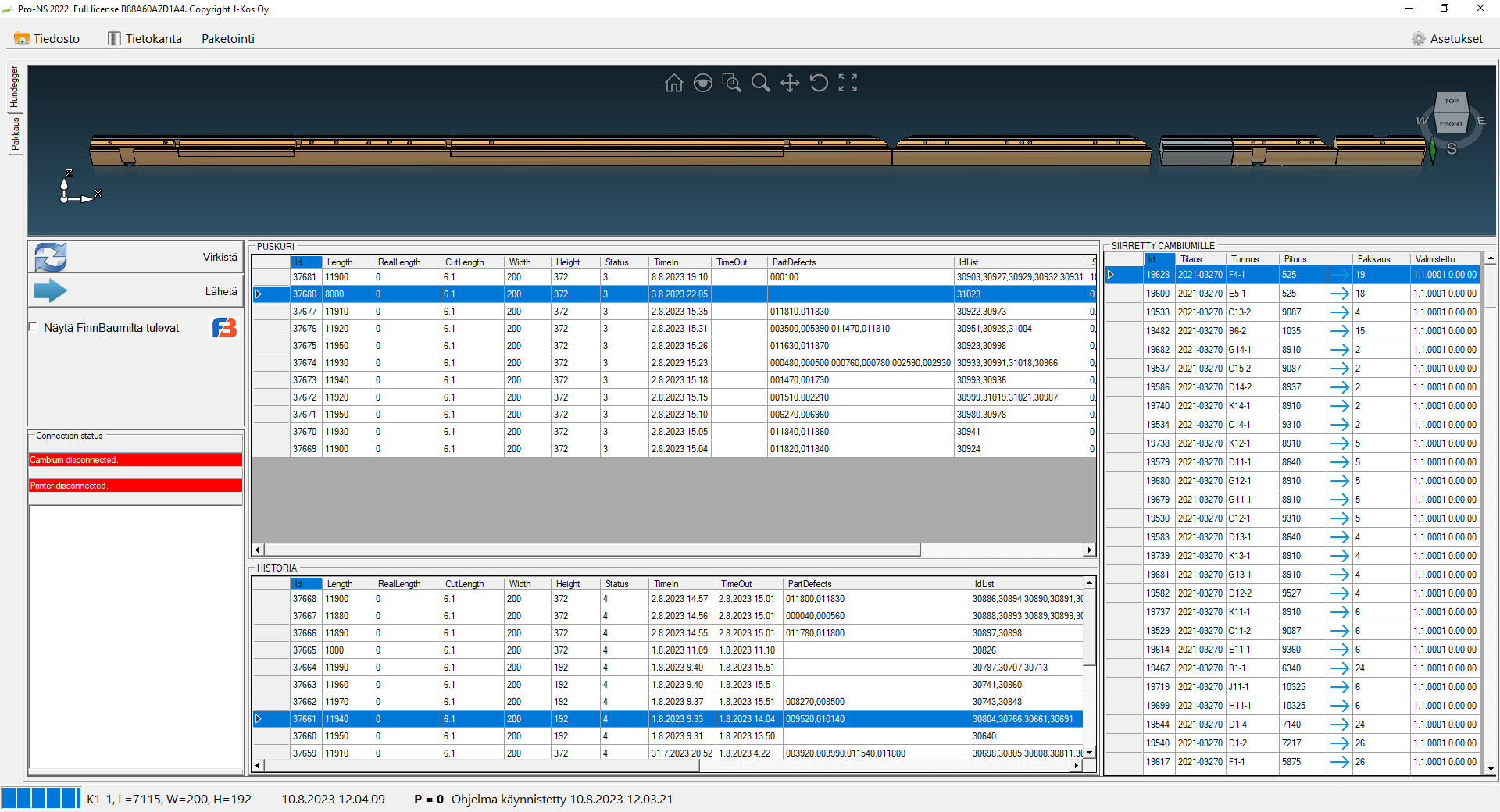
Task: Activate the zoom window tool
Action: pos(731,83)
